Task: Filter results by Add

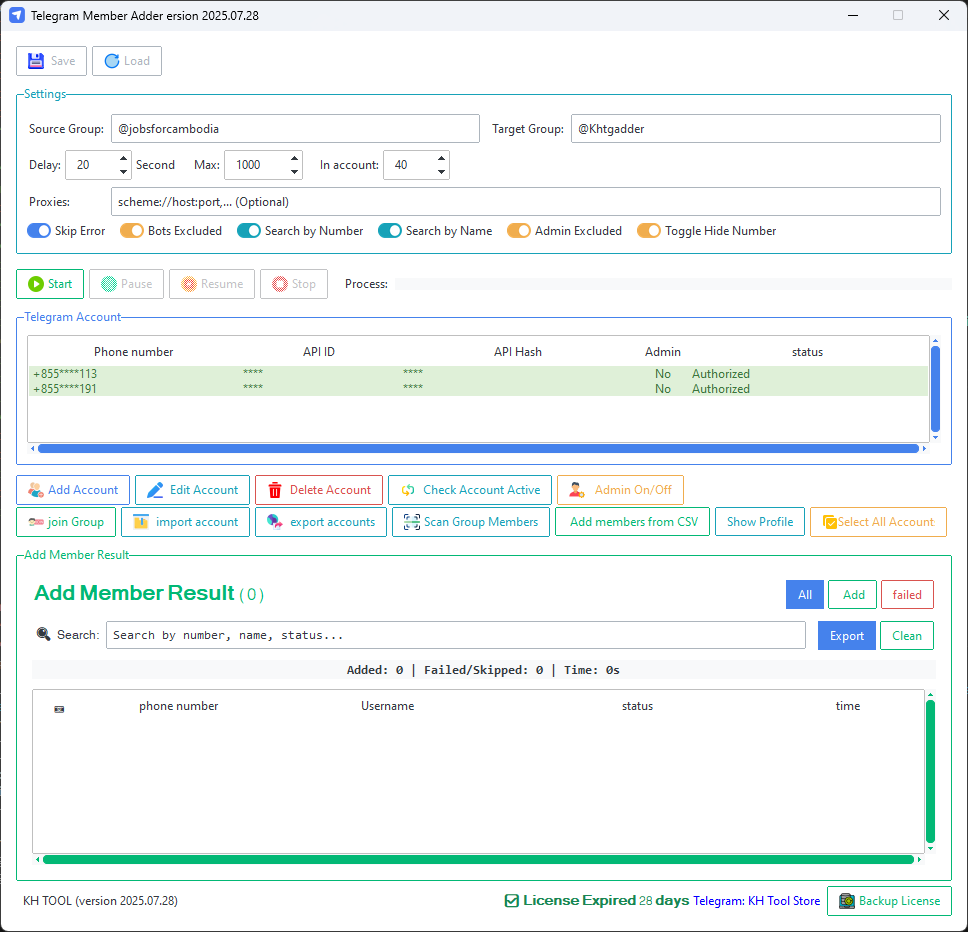Action: [x=853, y=594]
